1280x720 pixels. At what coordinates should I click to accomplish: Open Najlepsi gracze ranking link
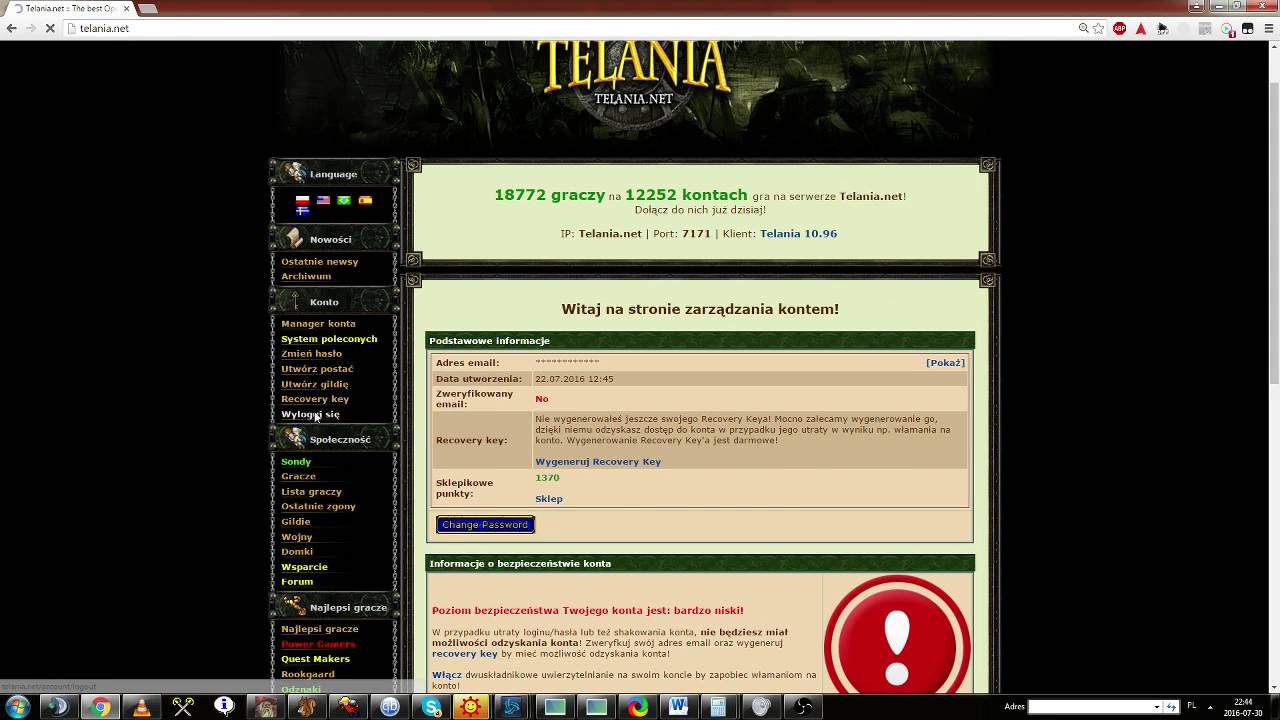pos(320,629)
